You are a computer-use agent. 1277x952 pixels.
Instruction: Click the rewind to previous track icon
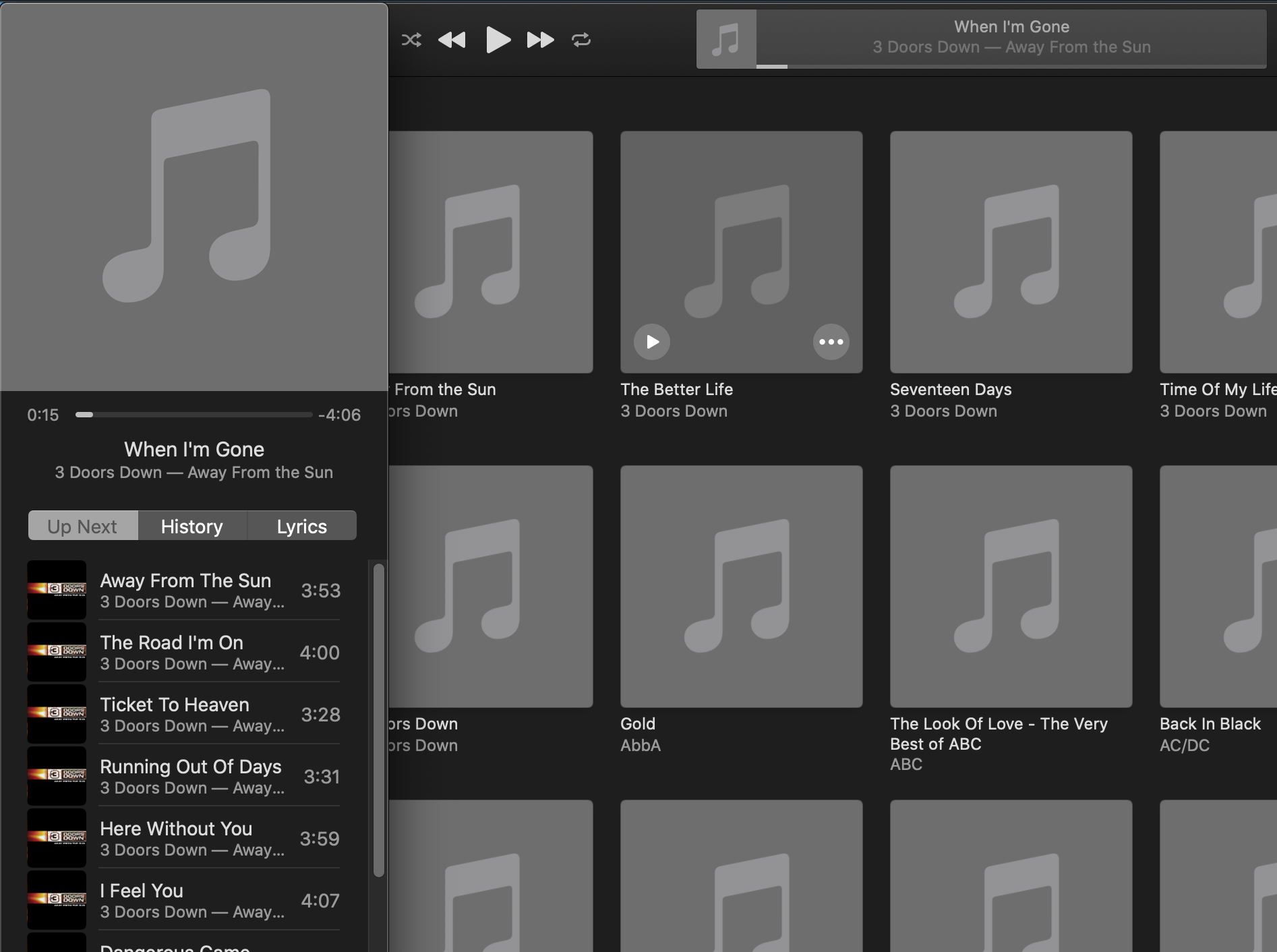coord(452,40)
